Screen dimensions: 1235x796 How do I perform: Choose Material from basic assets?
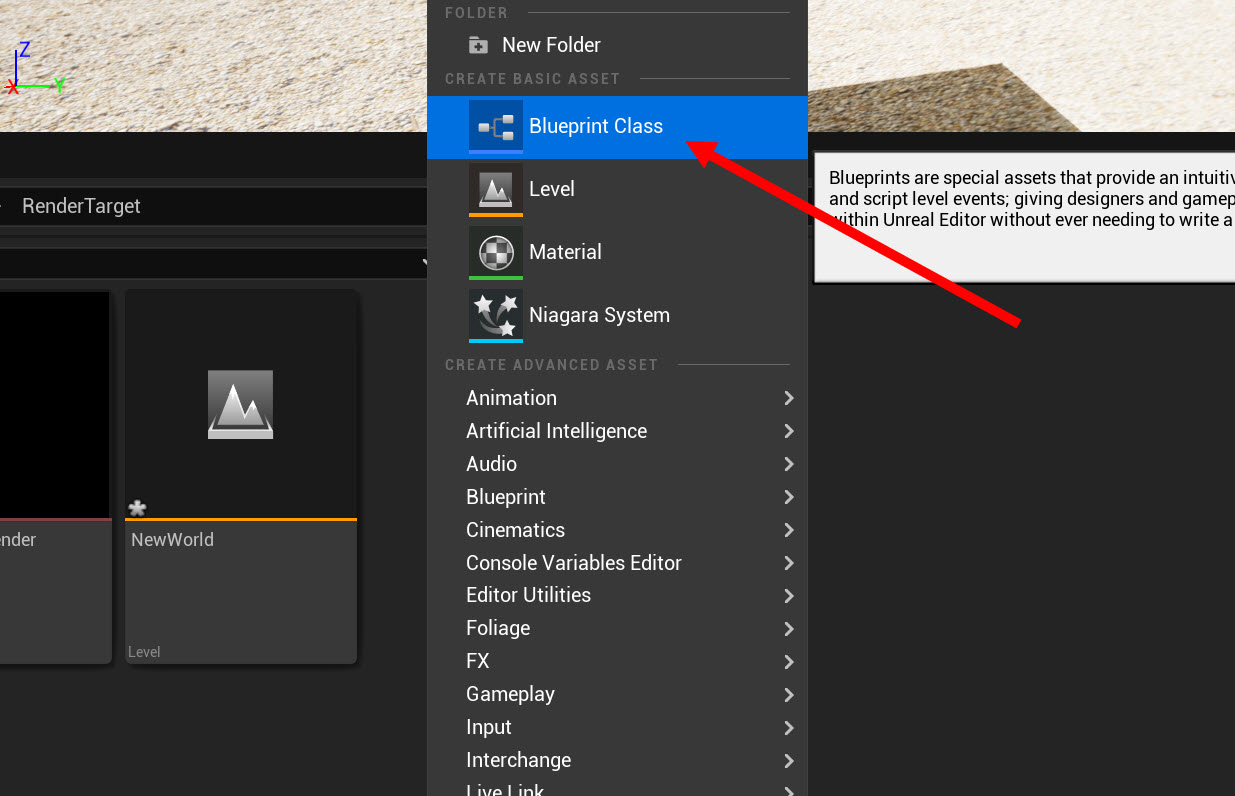point(617,253)
